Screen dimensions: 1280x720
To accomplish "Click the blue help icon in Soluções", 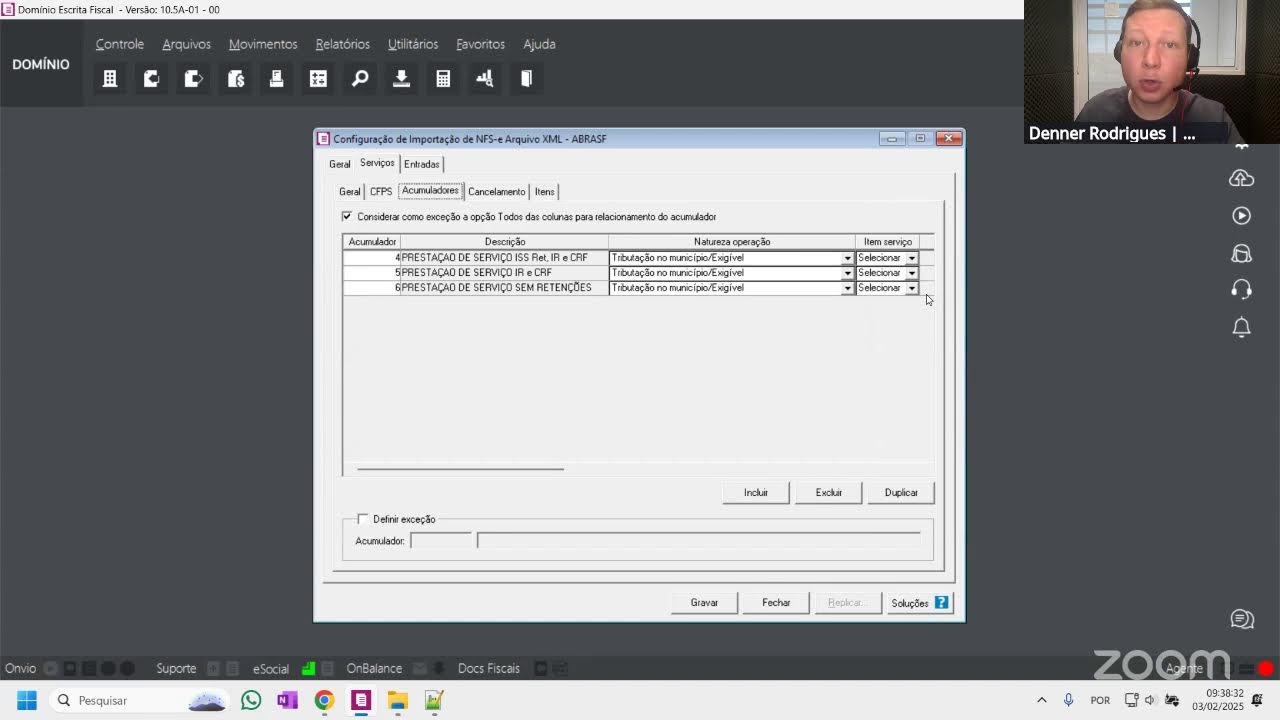I will click(941, 602).
